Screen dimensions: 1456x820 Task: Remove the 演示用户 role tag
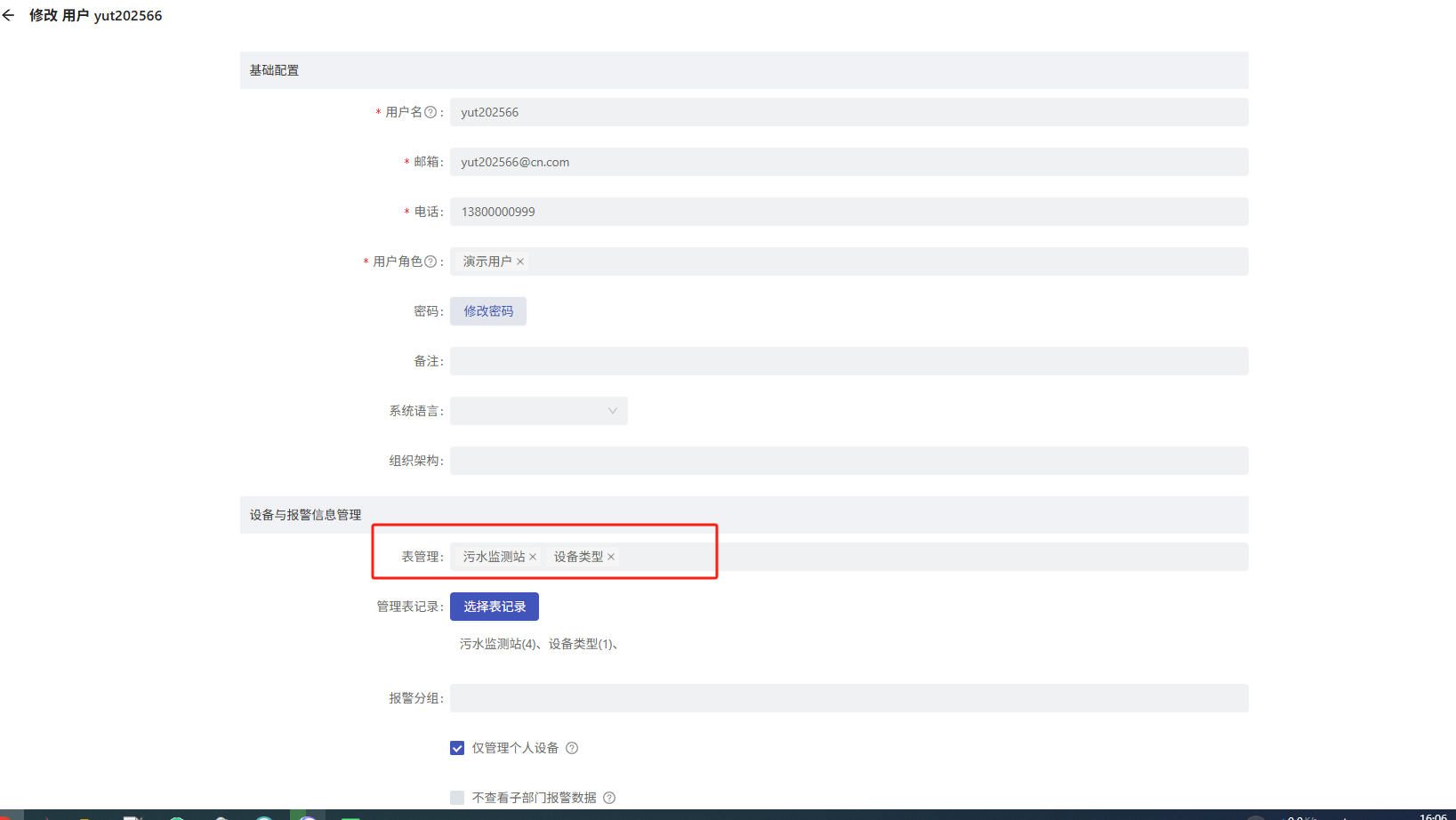click(x=520, y=261)
